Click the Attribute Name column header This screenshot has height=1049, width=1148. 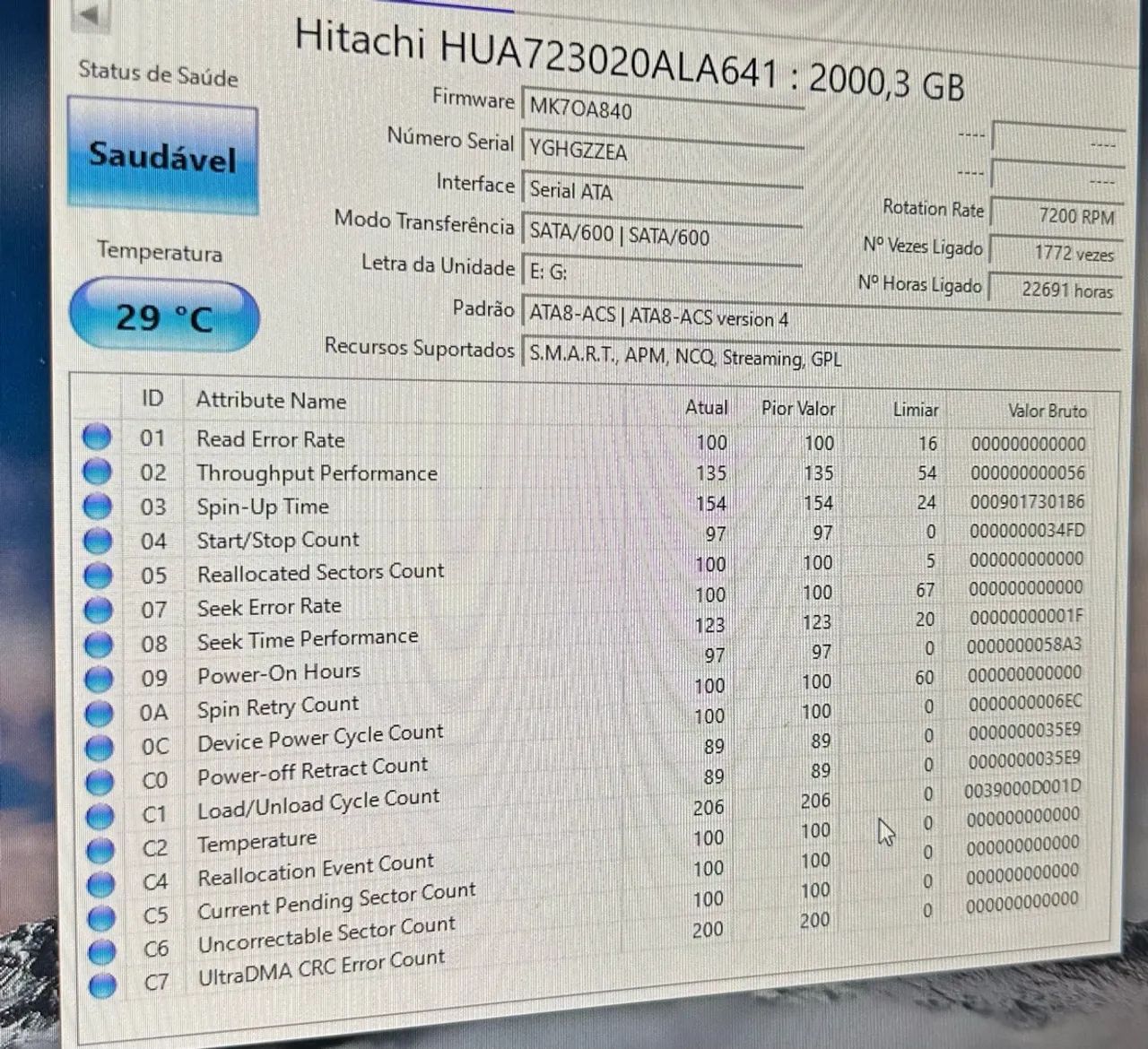[271, 400]
